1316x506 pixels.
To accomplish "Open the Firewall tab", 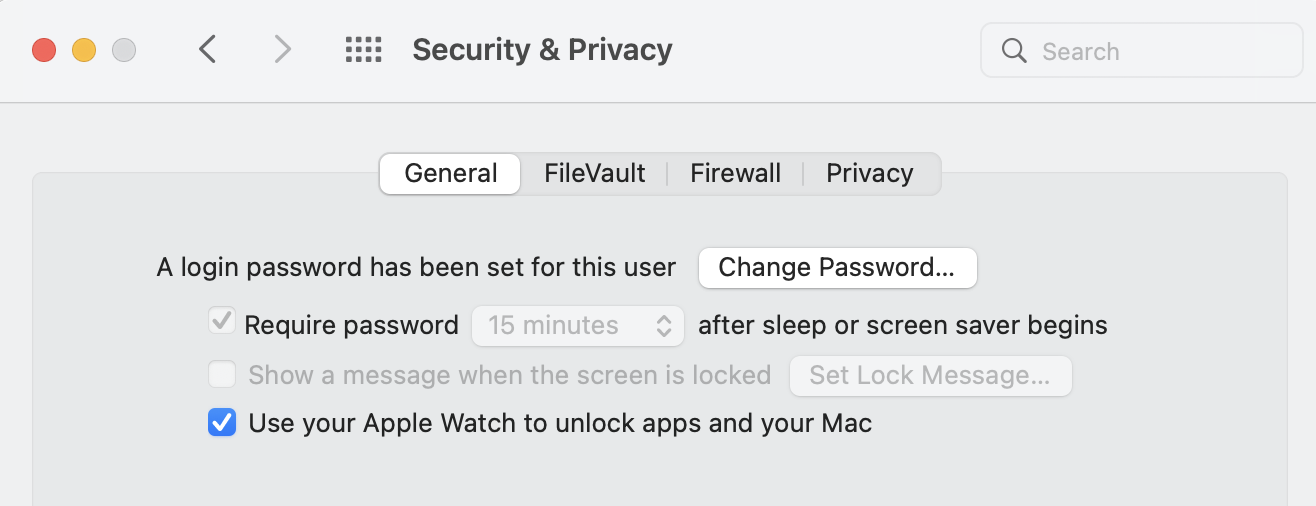I will pos(735,173).
